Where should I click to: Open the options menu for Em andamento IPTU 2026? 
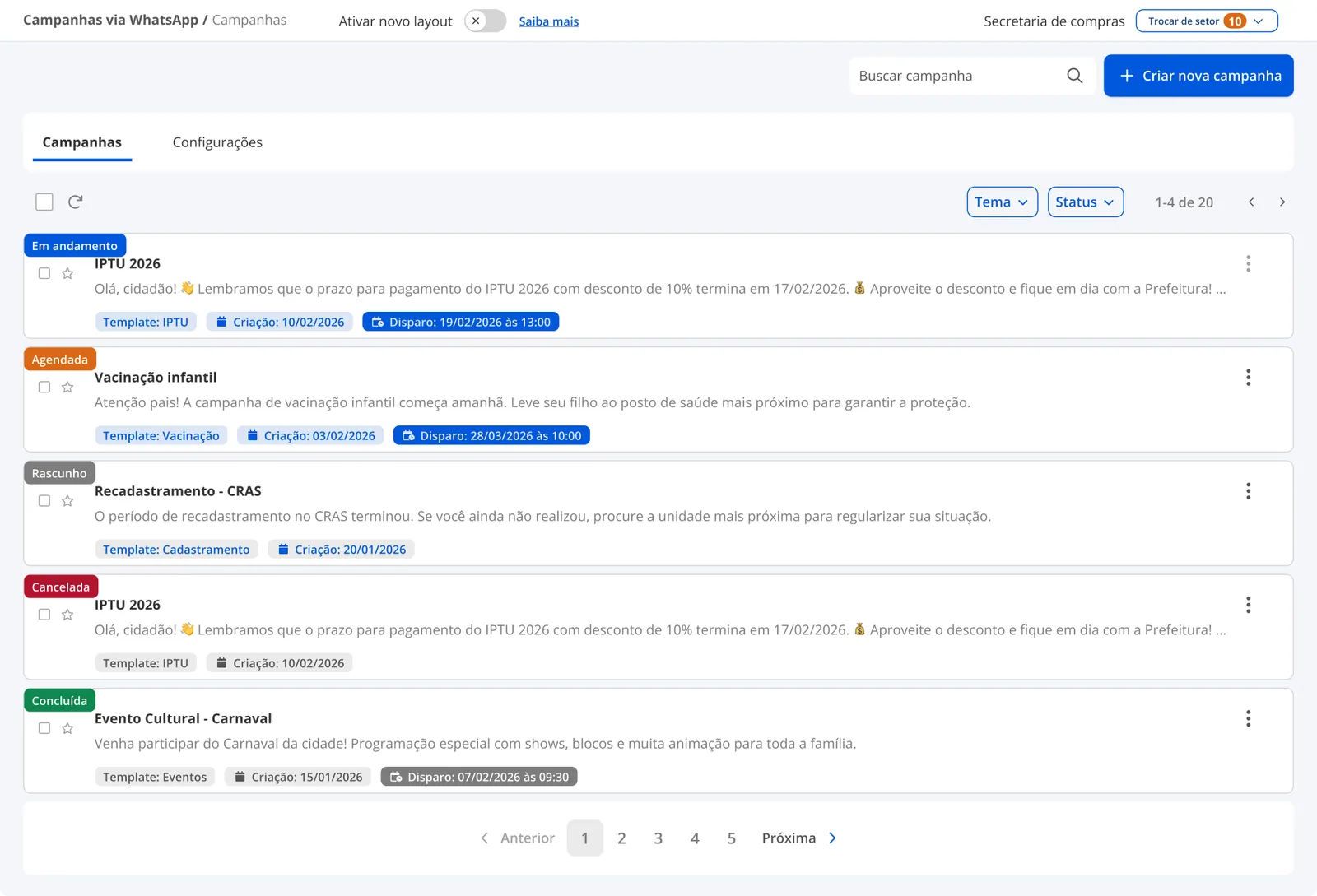tap(1248, 263)
